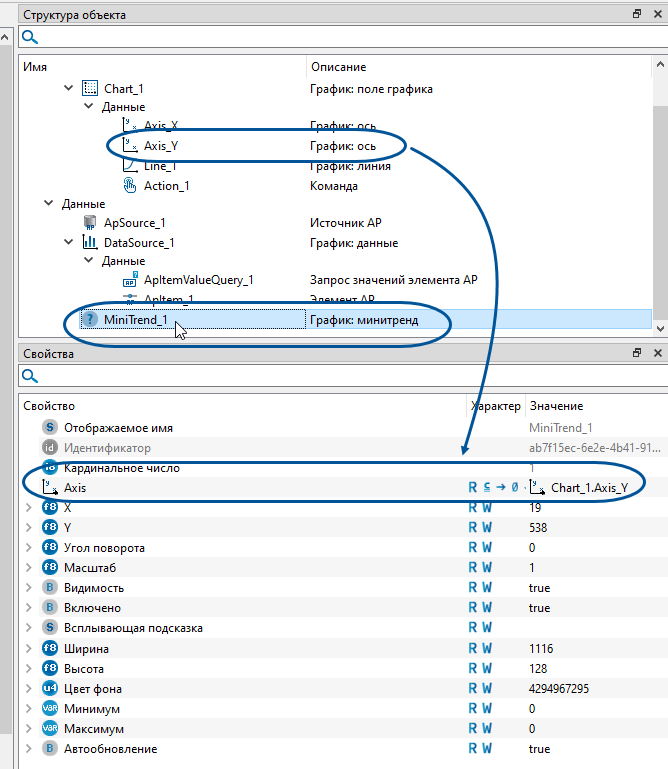
Task: Click the MiniTrend_1 question mark icon
Action: click(89, 319)
